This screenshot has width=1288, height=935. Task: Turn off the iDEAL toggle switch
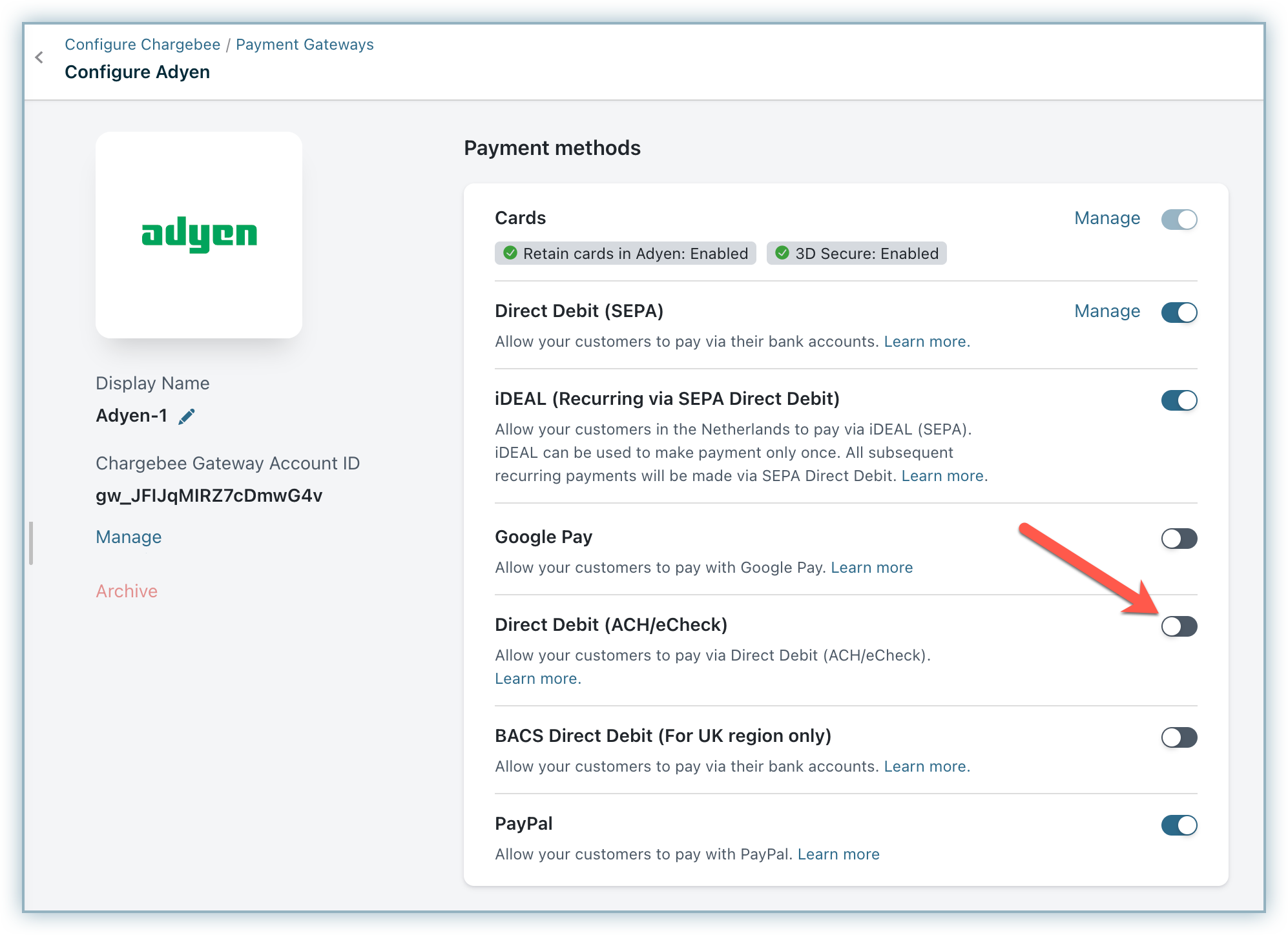tap(1179, 400)
